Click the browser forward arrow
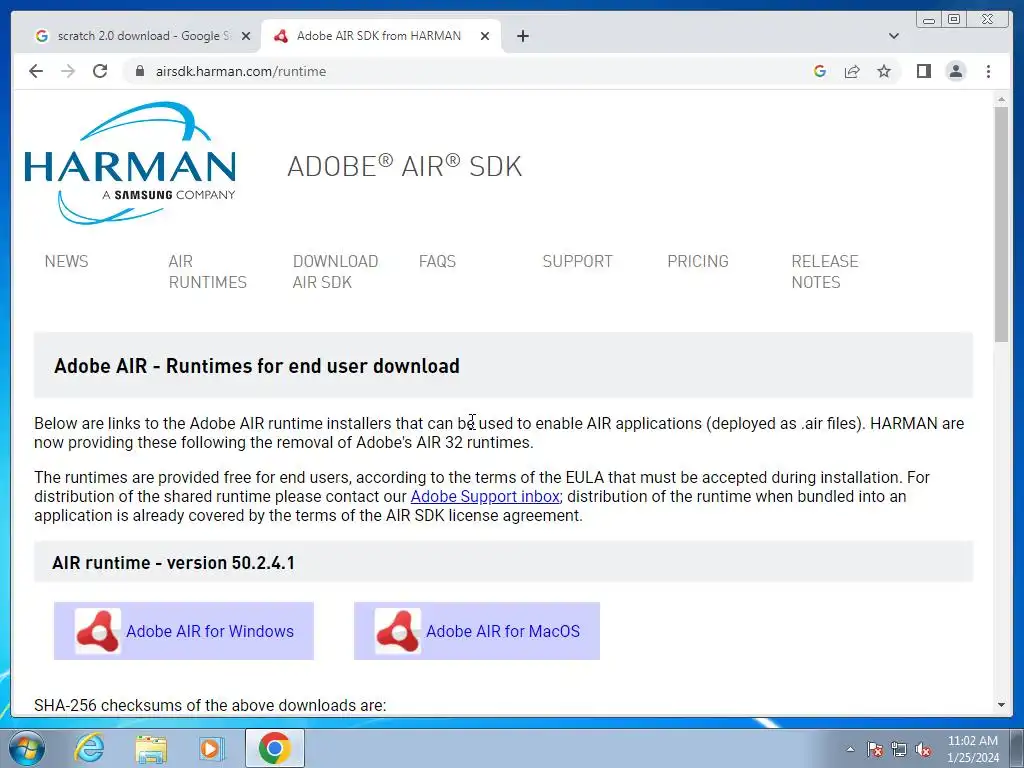 [x=68, y=71]
